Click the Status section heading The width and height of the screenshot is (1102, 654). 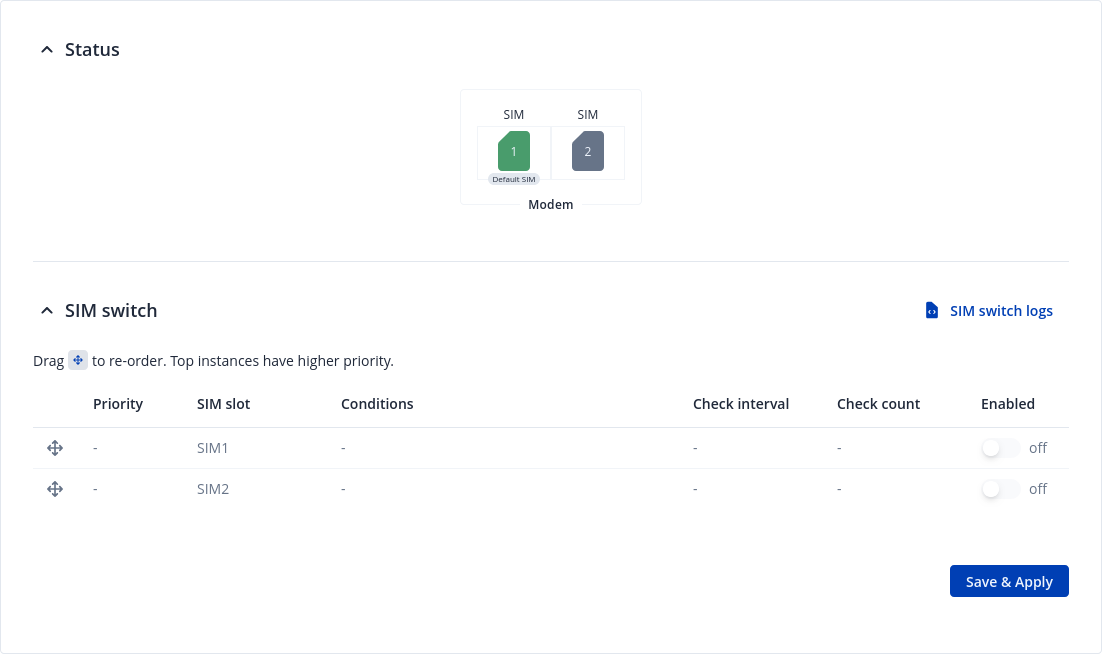click(x=92, y=50)
